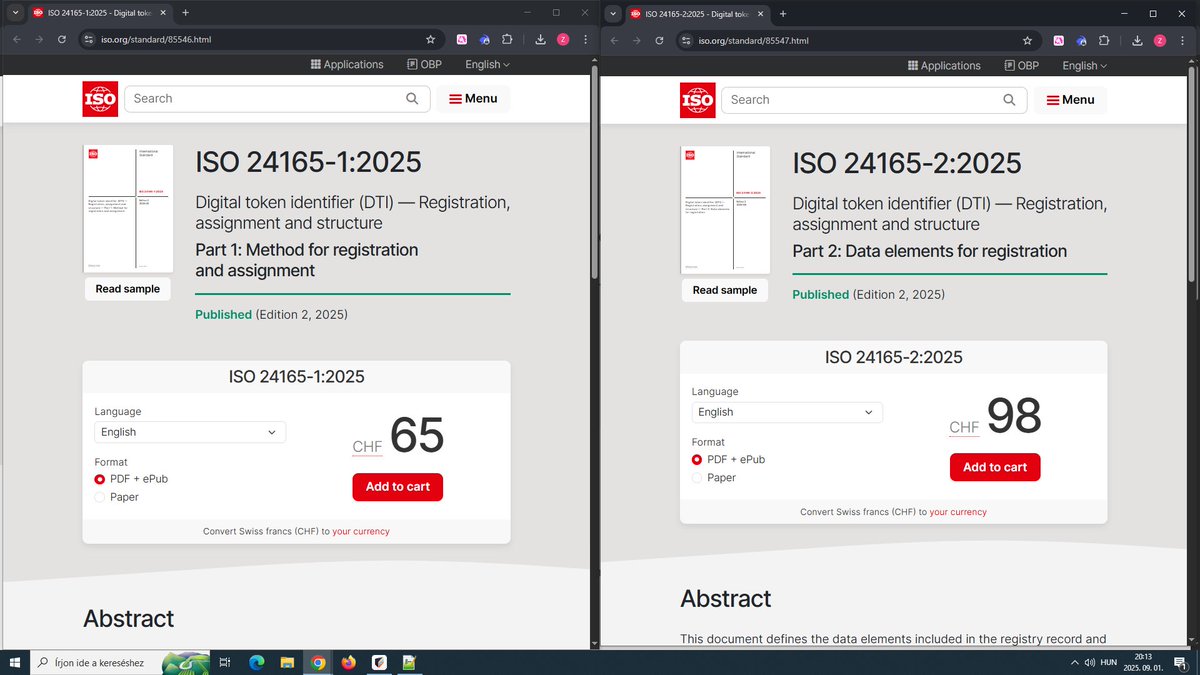Open File Explorer from the taskbar

(x=286, y=662)
